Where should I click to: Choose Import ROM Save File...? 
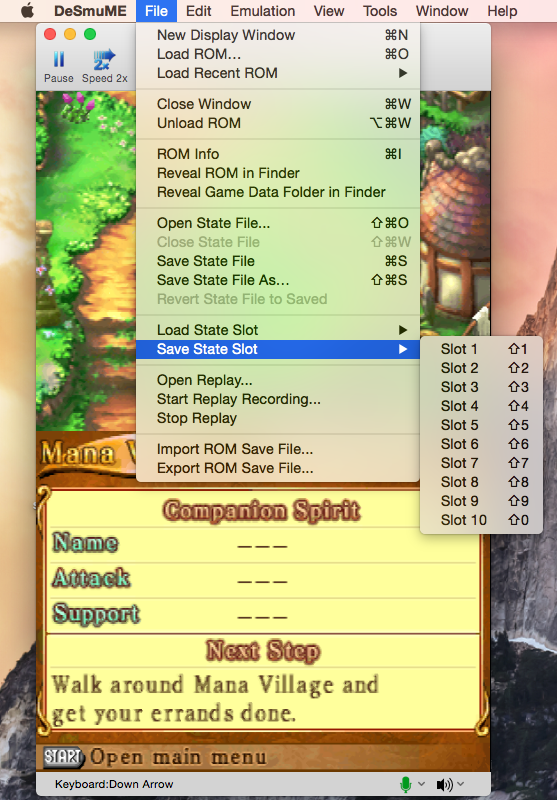pyautogui.click(x=278, y=449)
